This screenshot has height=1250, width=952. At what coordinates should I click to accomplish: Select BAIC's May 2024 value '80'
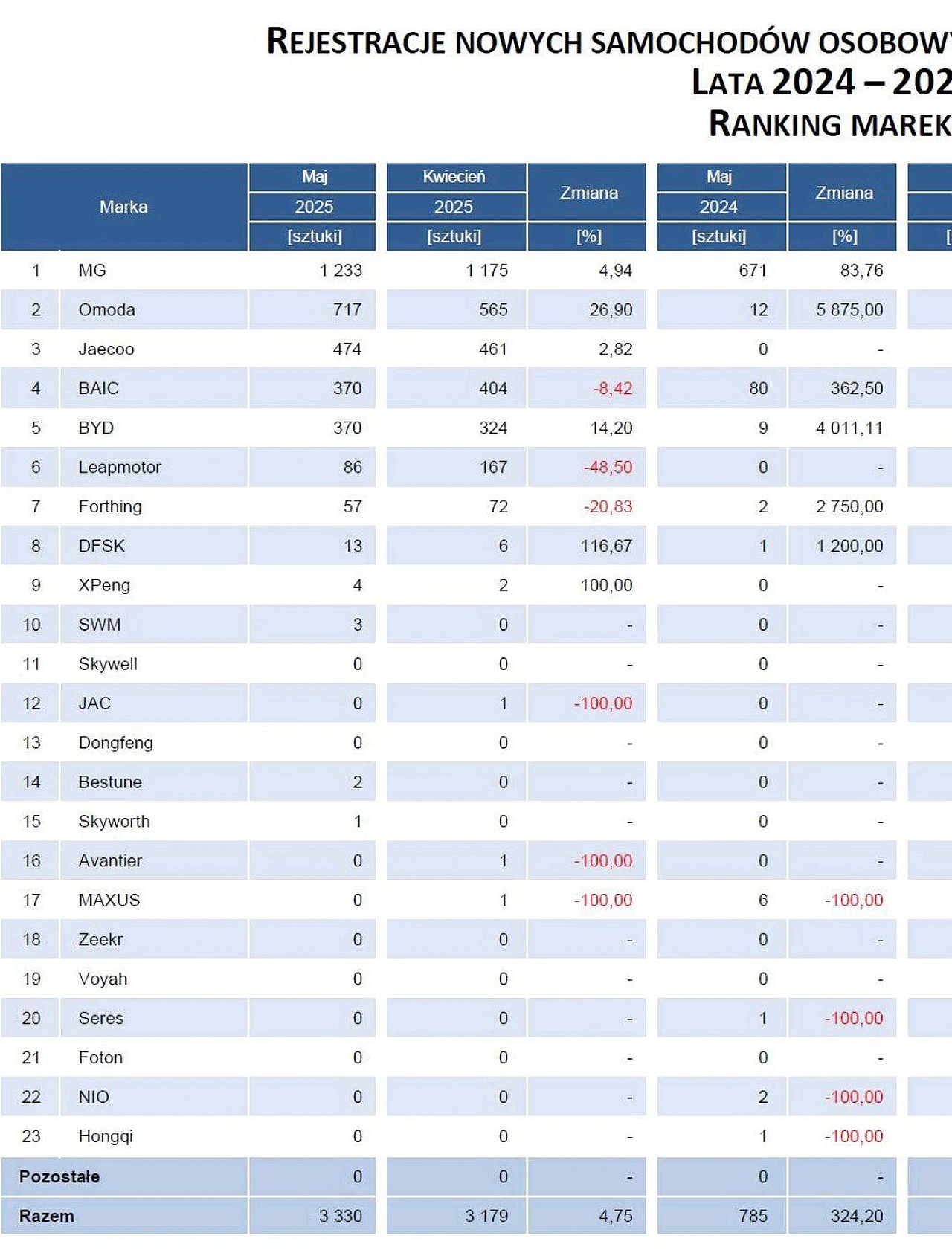(x=758, y=389)
